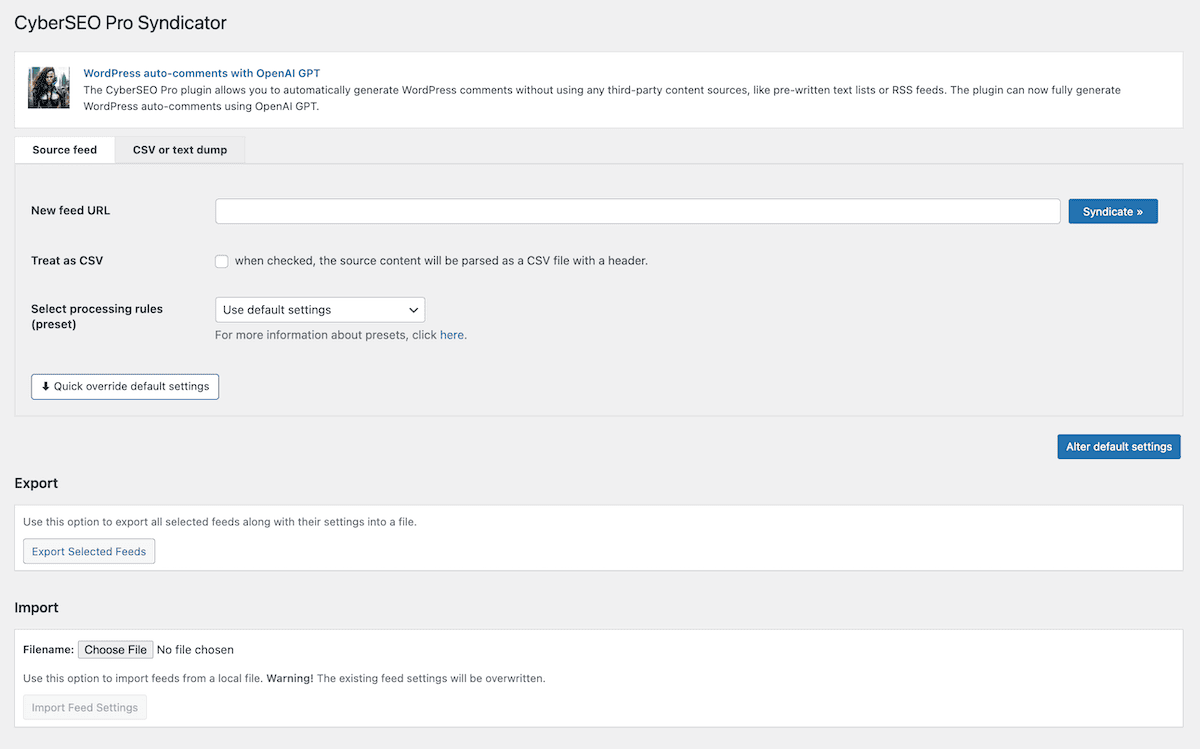Click the 'New feed URL' label
1200x749 pixels.
pos(71,211)
